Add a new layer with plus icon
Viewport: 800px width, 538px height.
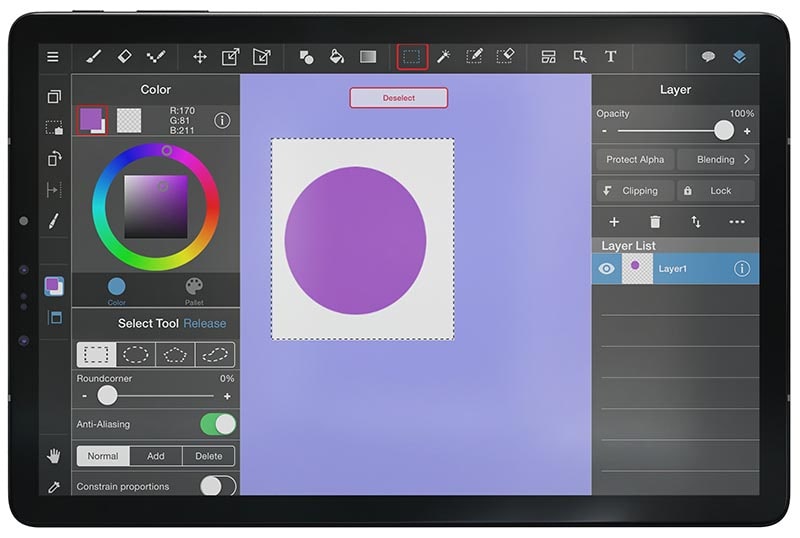tap(614, 222)
